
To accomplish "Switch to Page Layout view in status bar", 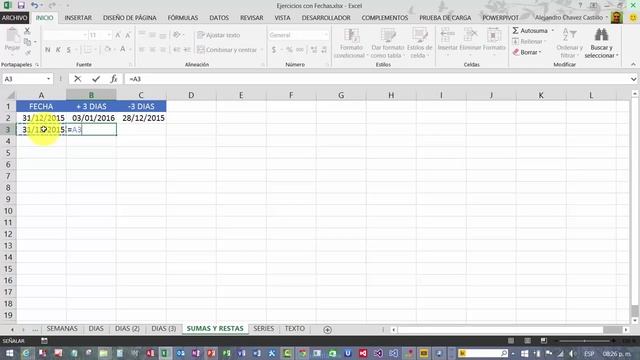I will click(x=527, y=340).
